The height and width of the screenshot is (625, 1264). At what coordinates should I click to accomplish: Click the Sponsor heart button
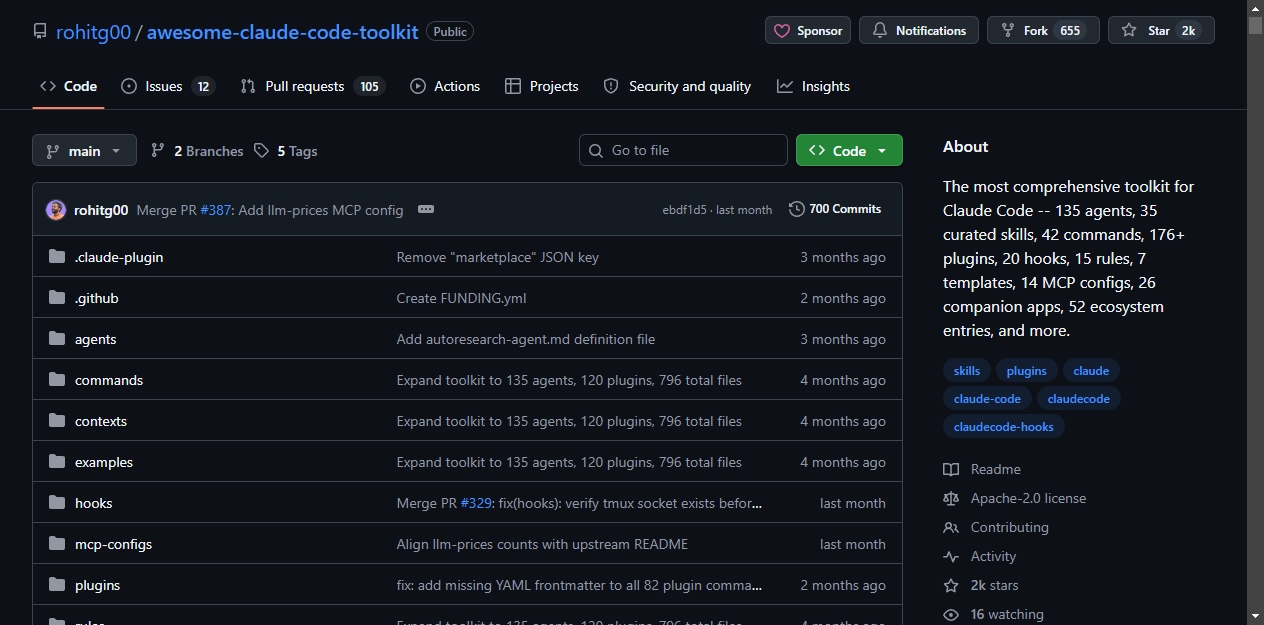pos(808,31)
